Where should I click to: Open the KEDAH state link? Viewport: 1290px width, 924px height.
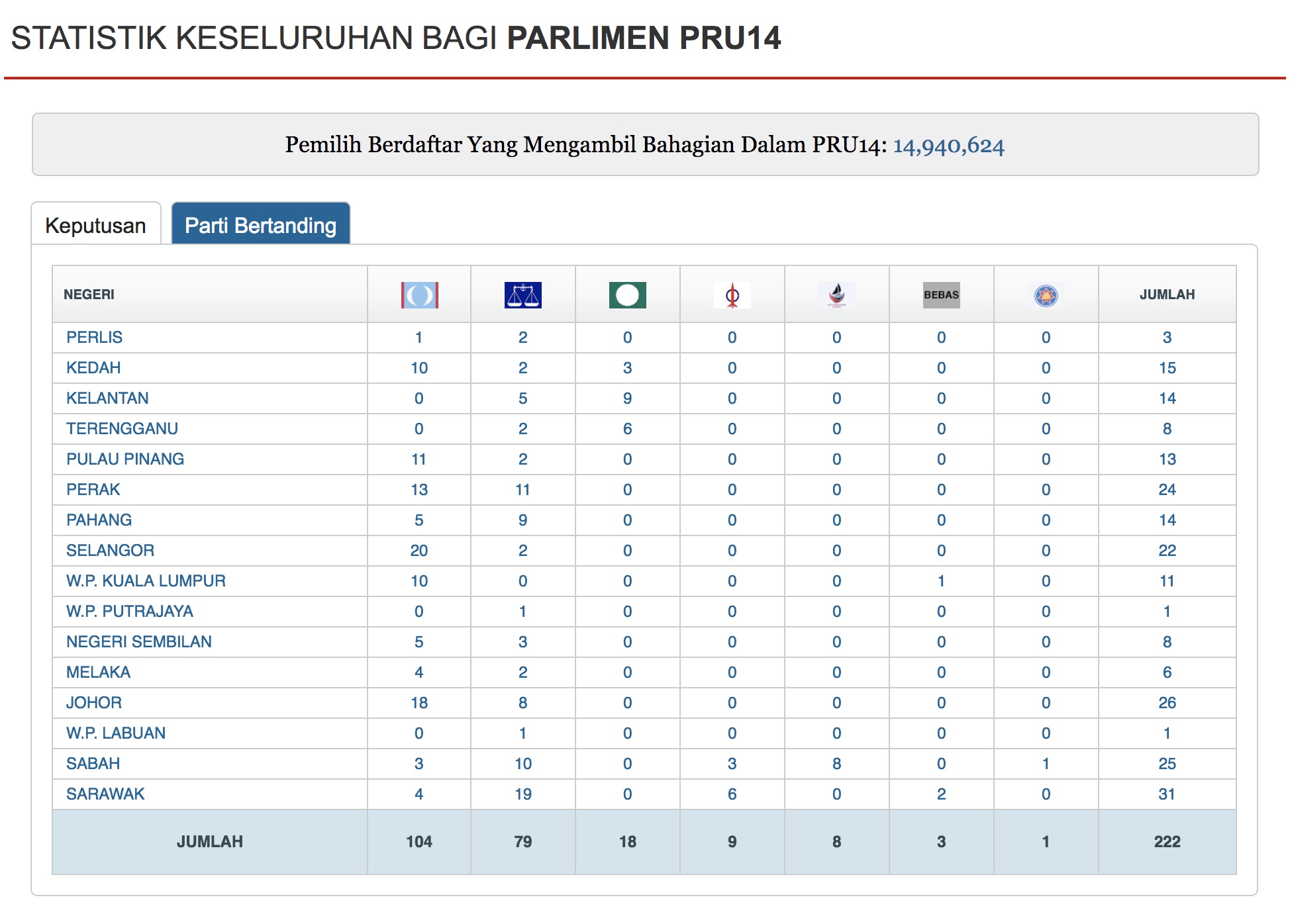click(93, 368)
